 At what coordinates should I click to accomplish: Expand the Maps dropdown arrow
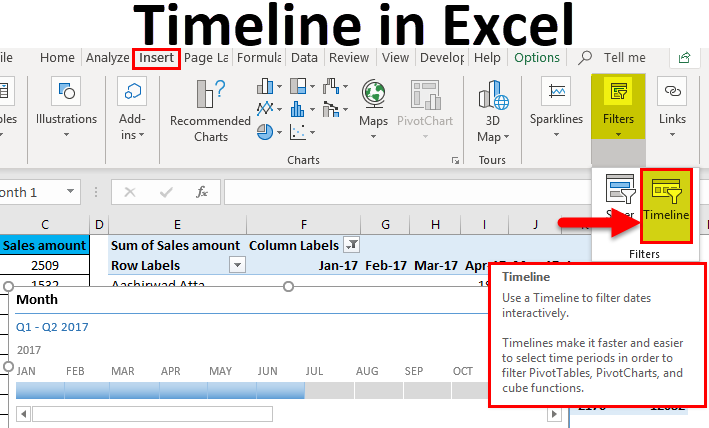[x=373, y=136]
